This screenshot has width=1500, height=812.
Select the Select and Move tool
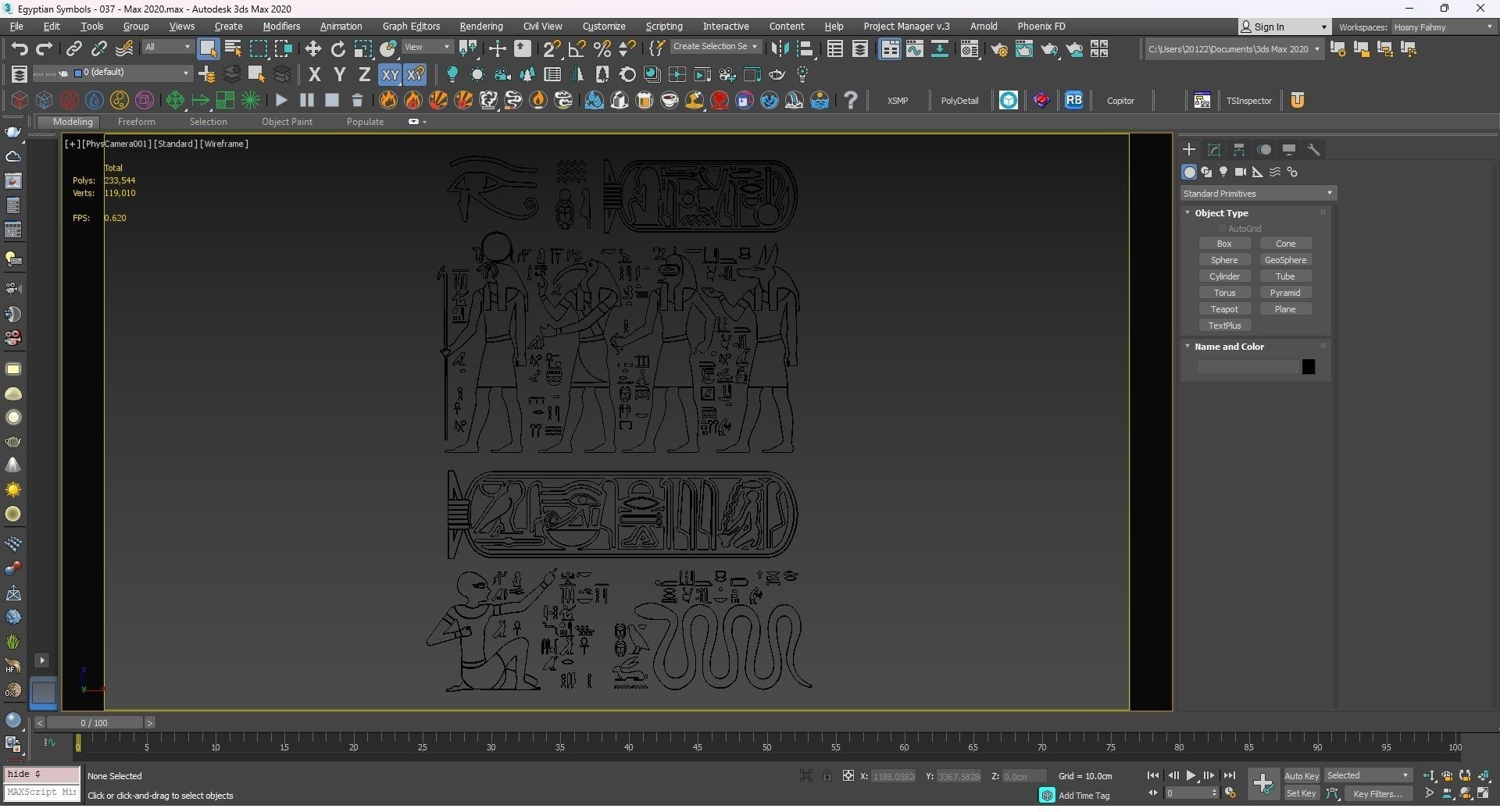pyautogui.click(x=312, y=49)
